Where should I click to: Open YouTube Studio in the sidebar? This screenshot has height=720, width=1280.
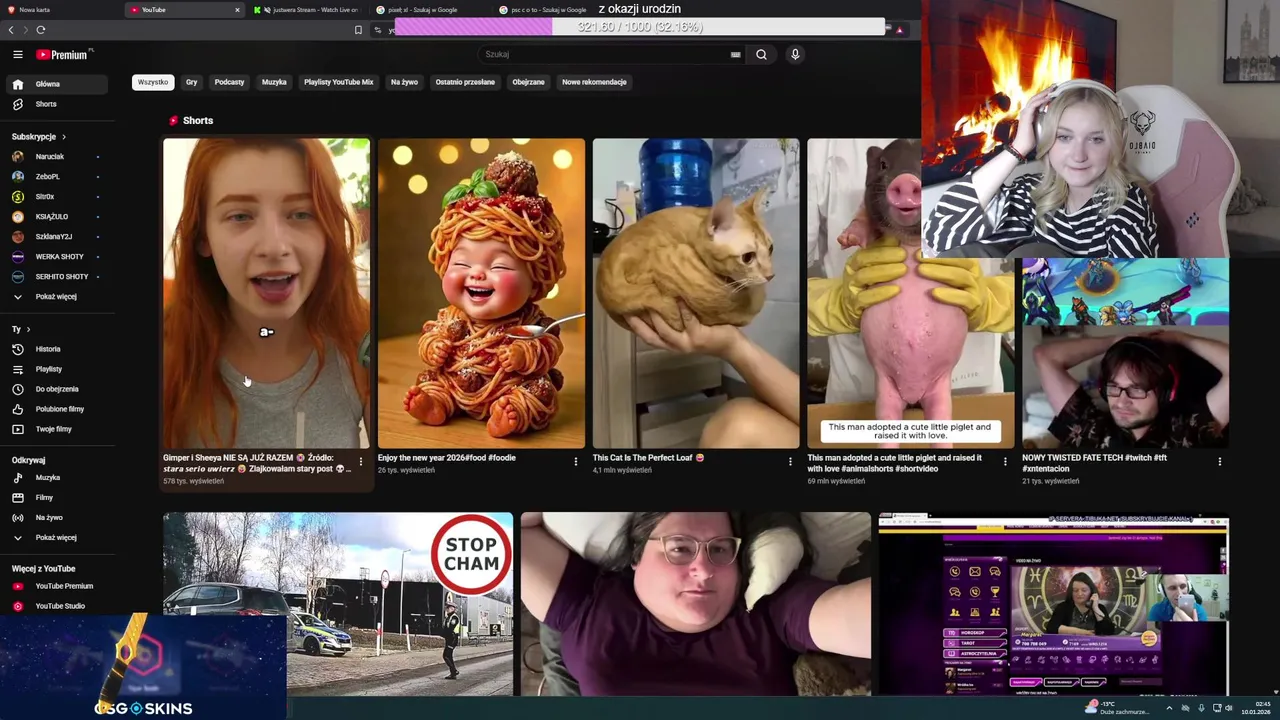tap(56, 606)
